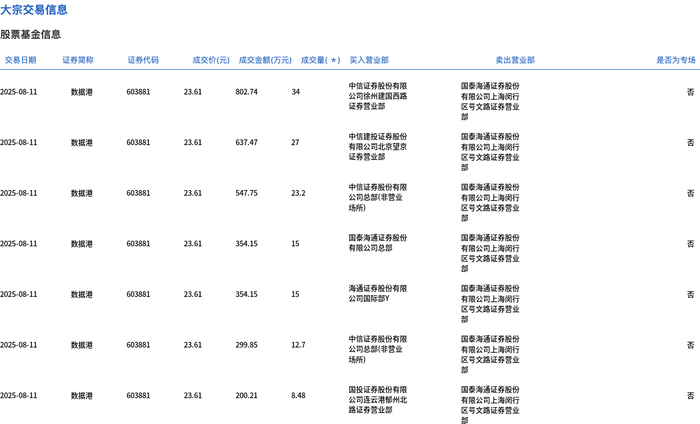This screenshot has width=700, height=424.
Task: Select the amount cell 547.75
Action: (x=247, y=193)
